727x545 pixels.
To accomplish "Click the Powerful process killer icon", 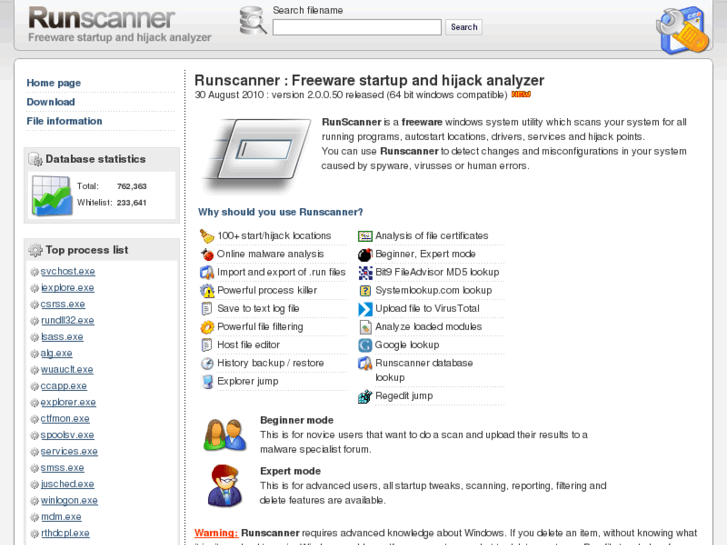I will [x=207, y=291].
